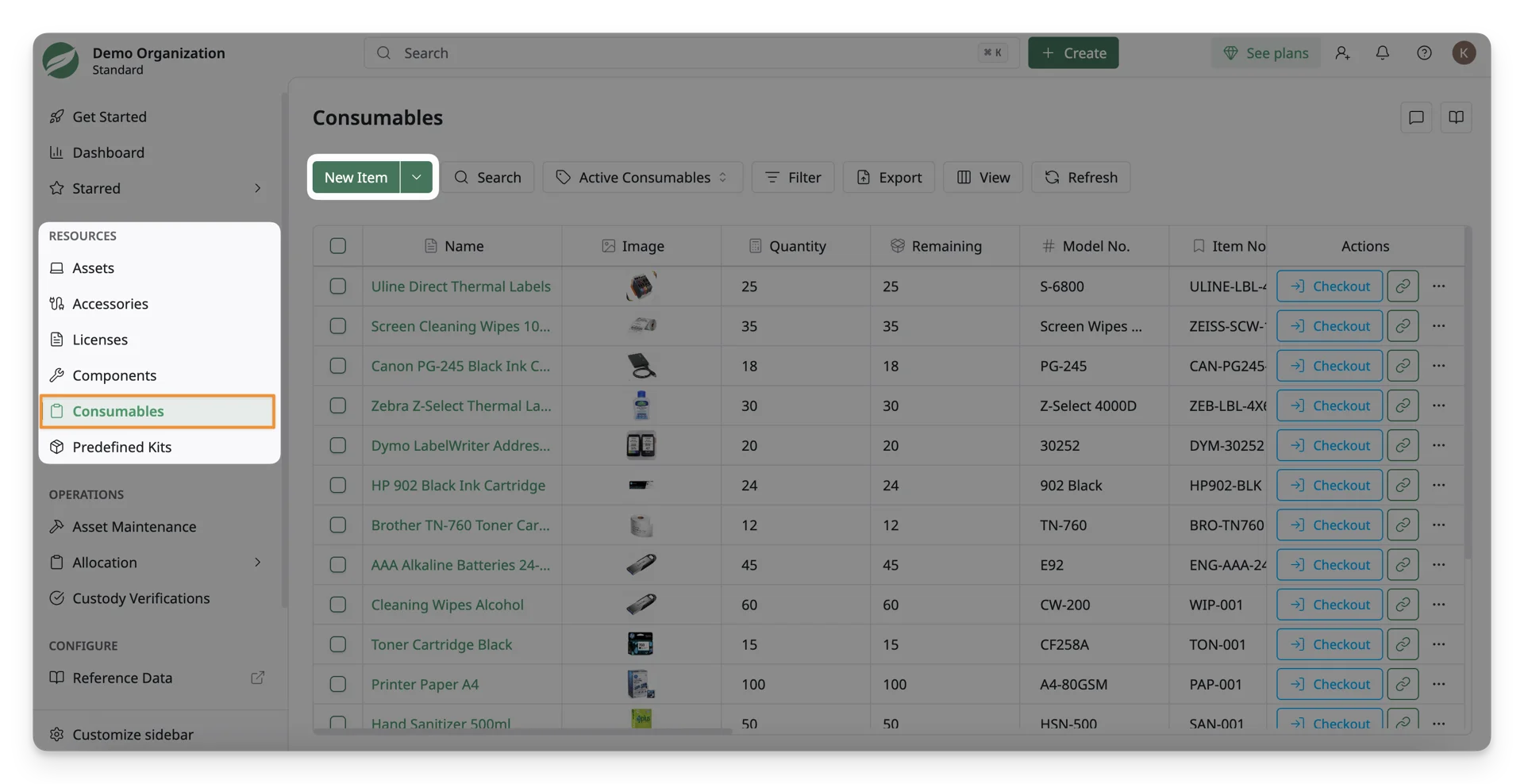
Task: Open the Toner Cartridge Black item link
Action: (x=441, y=644)
